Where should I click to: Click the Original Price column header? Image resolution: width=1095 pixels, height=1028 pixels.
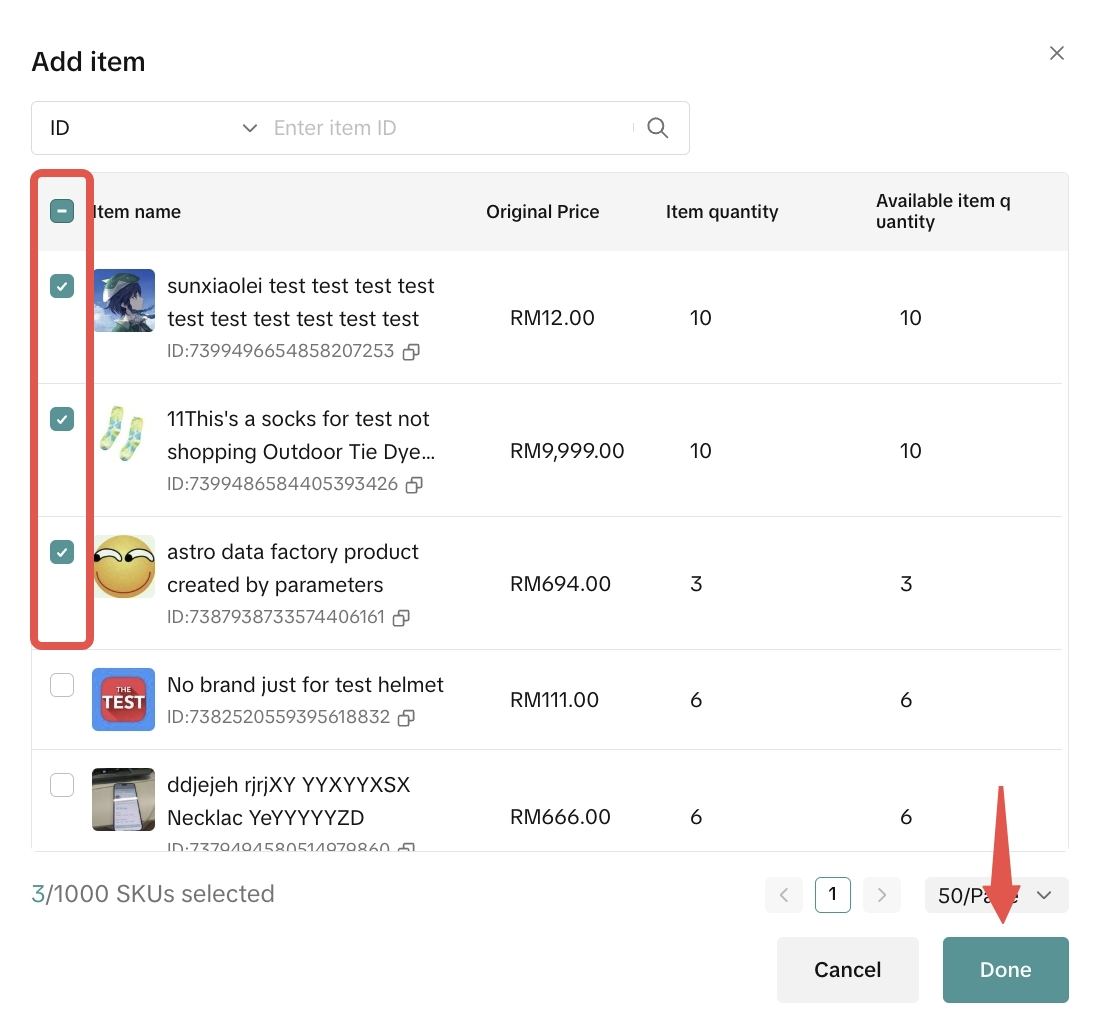coord(543,212)
